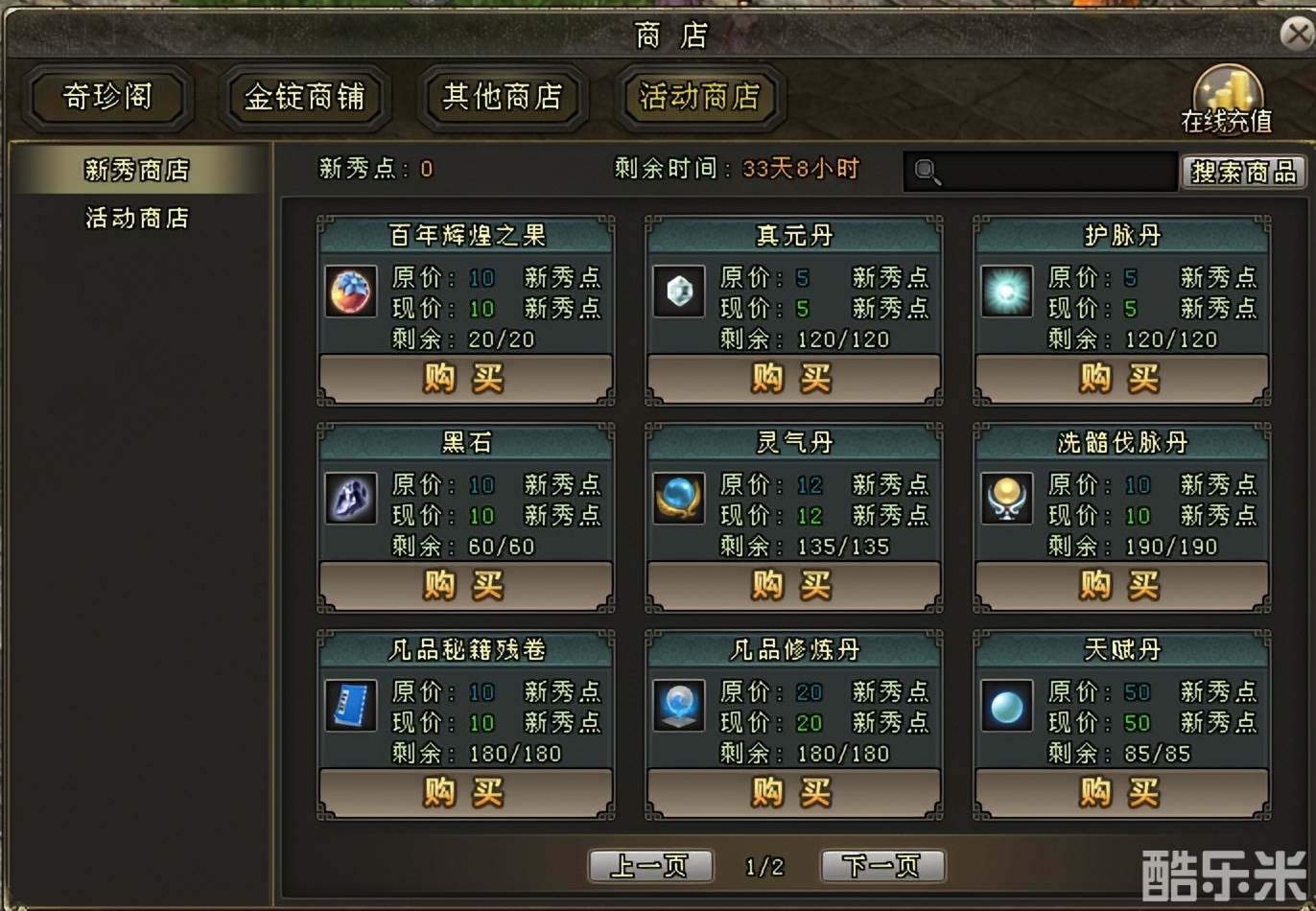Select the 凡品秘籍残卷 blue book icon
The image size is (1316, 911).
[351, 706]
